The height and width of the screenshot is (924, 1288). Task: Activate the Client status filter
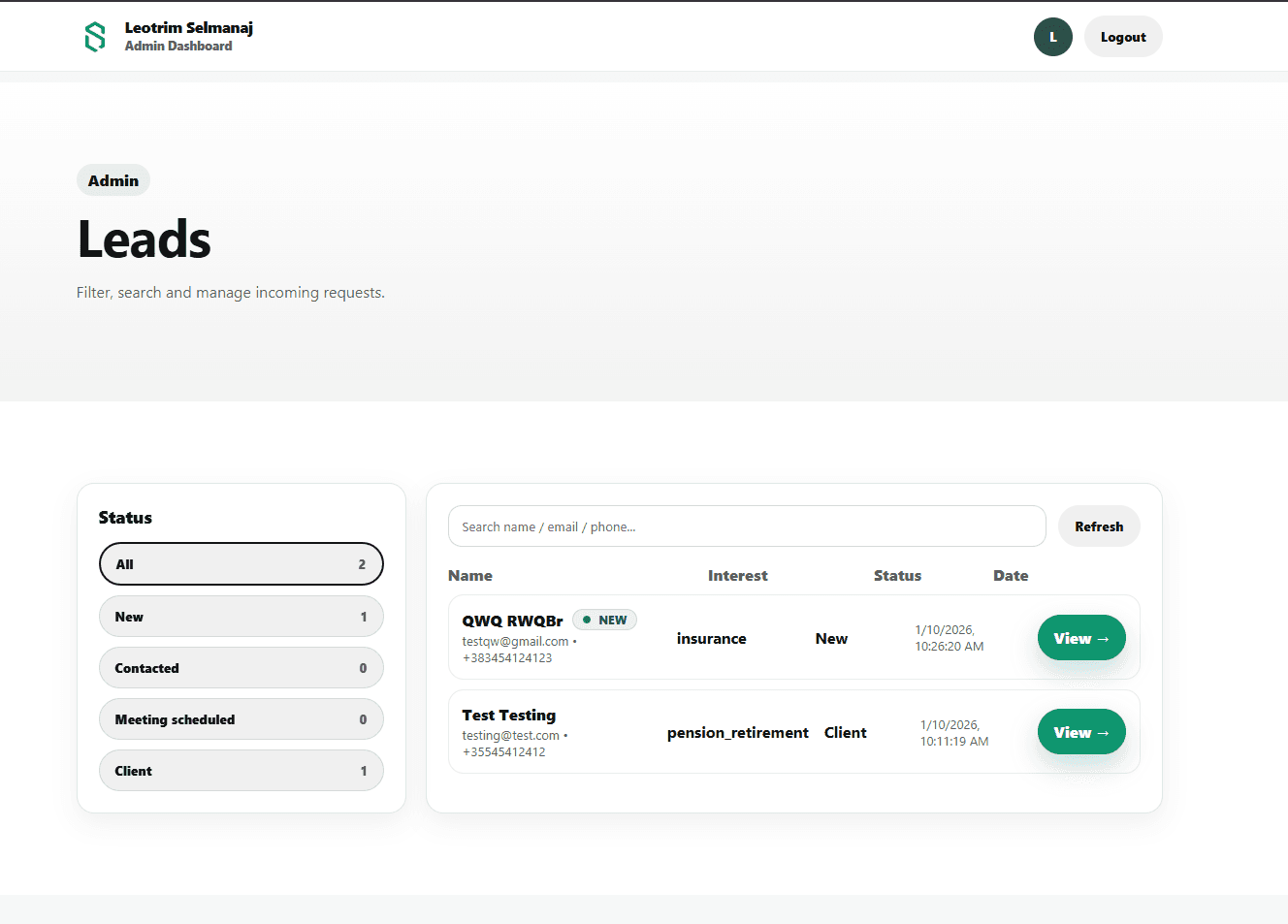click(x=241, y=770)
